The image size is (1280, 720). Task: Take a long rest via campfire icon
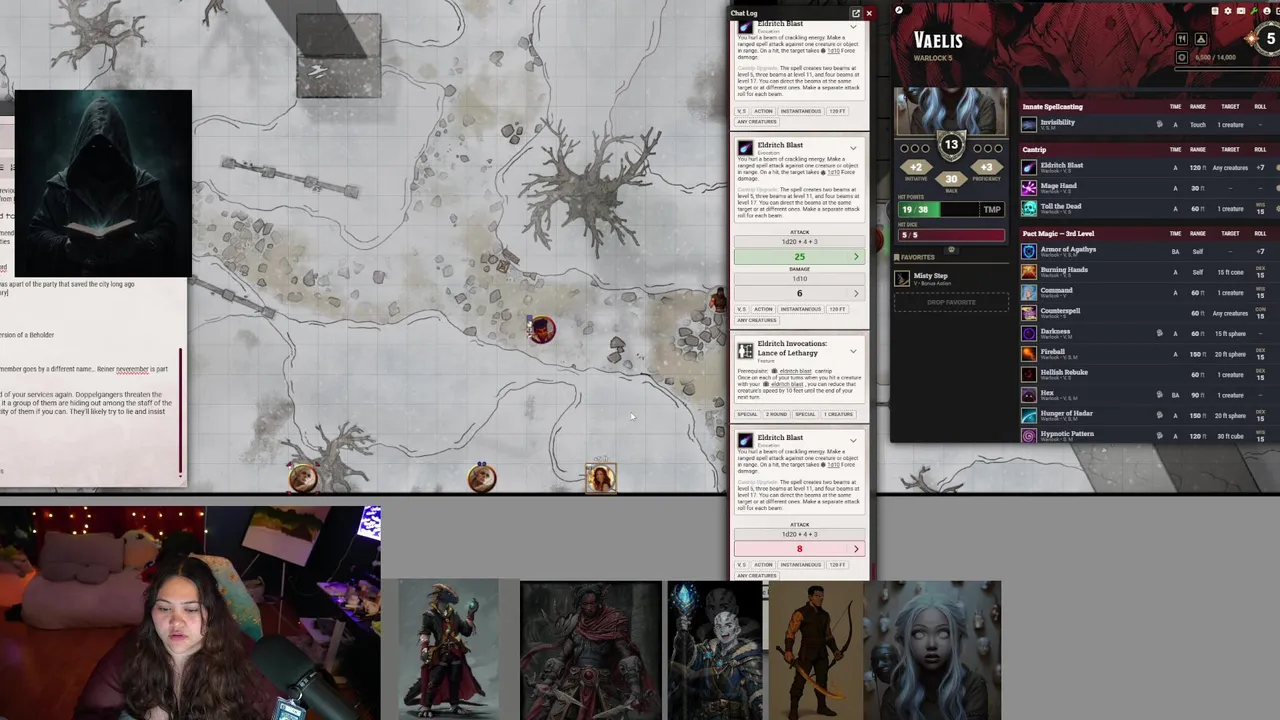click(1201, 39)
